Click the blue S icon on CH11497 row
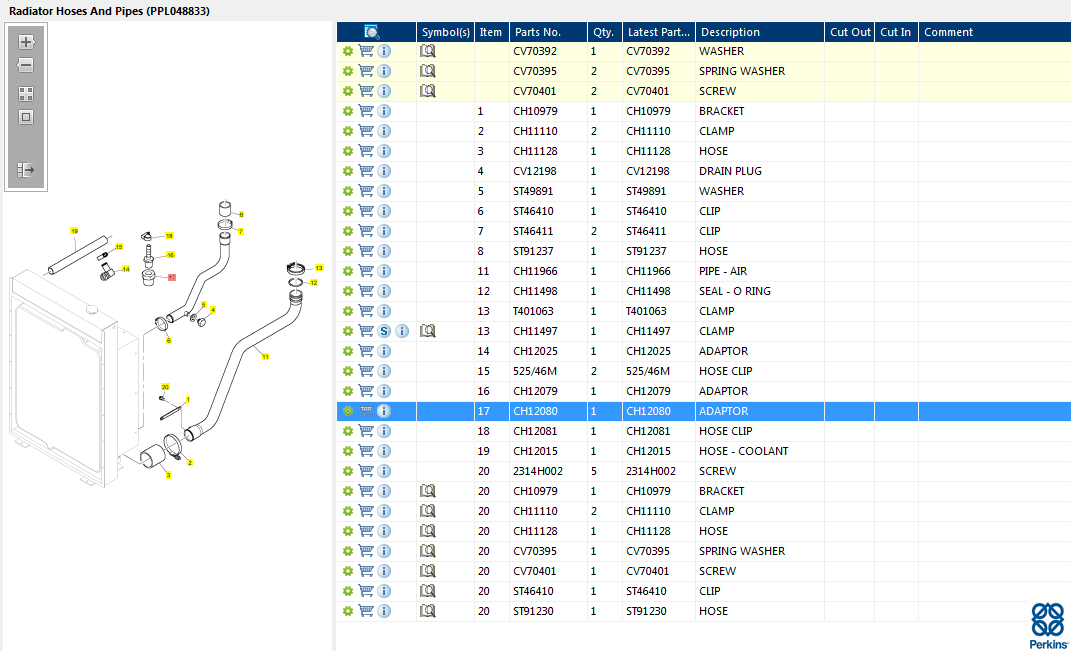1071x651 pixels. coord(384,331)
